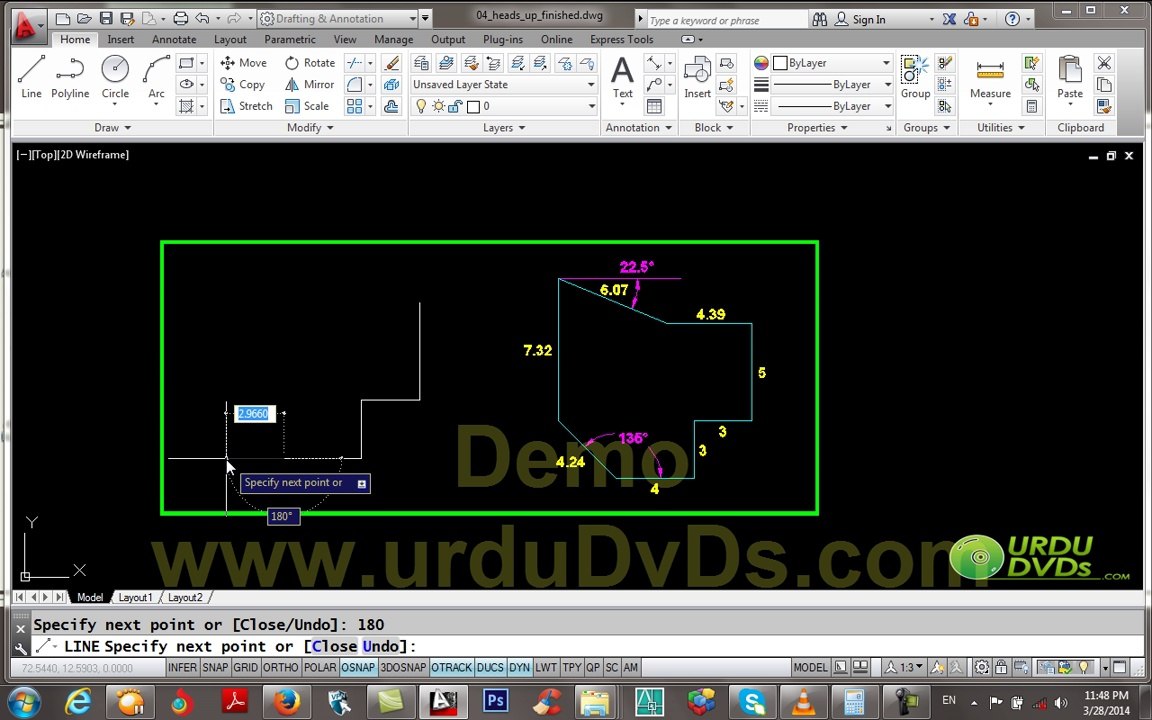Toggle OTRACK in status bar
The height and width of the screenshot is (720, 1152).
coord(451,667)
